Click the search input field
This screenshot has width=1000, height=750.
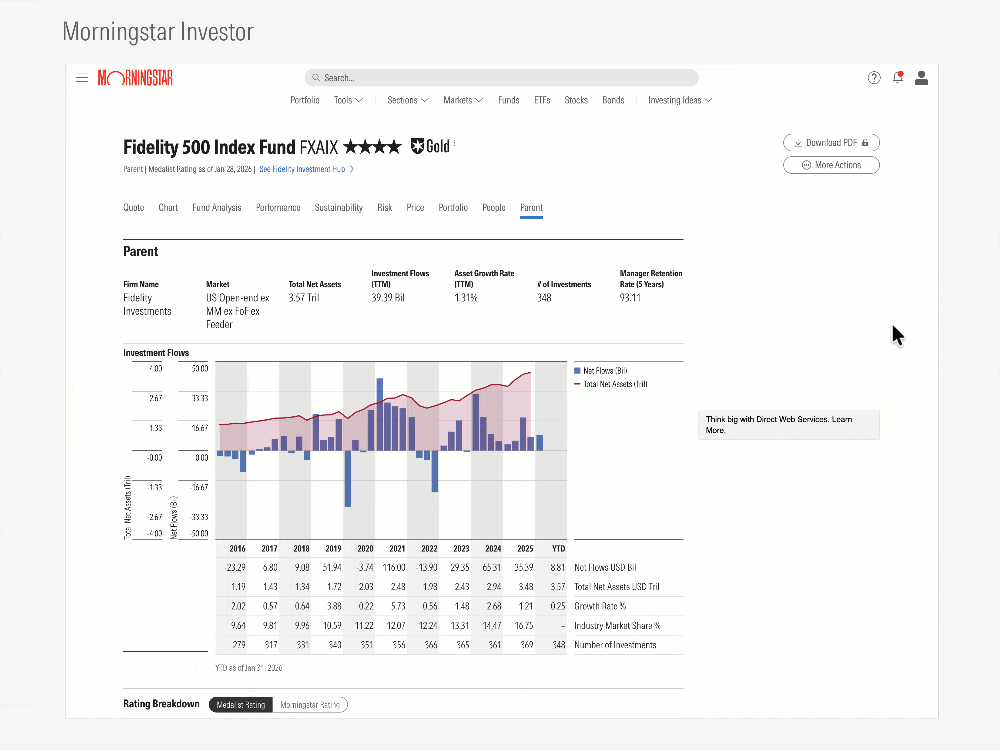pyautogui.click(x=501, y=78)
